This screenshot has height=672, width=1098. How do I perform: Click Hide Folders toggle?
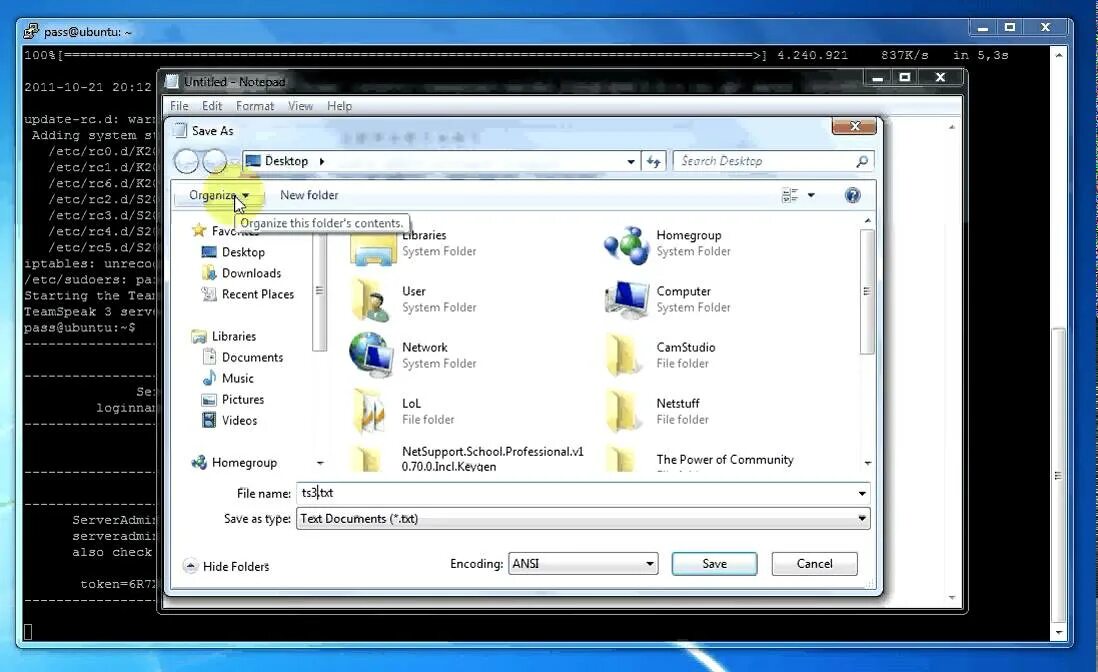coord(226,566)
